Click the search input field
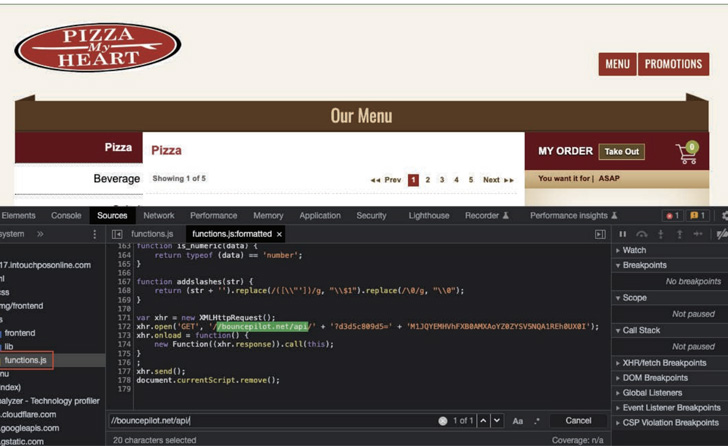This screenshot has width=728, height=446. (x=270, y=421)
